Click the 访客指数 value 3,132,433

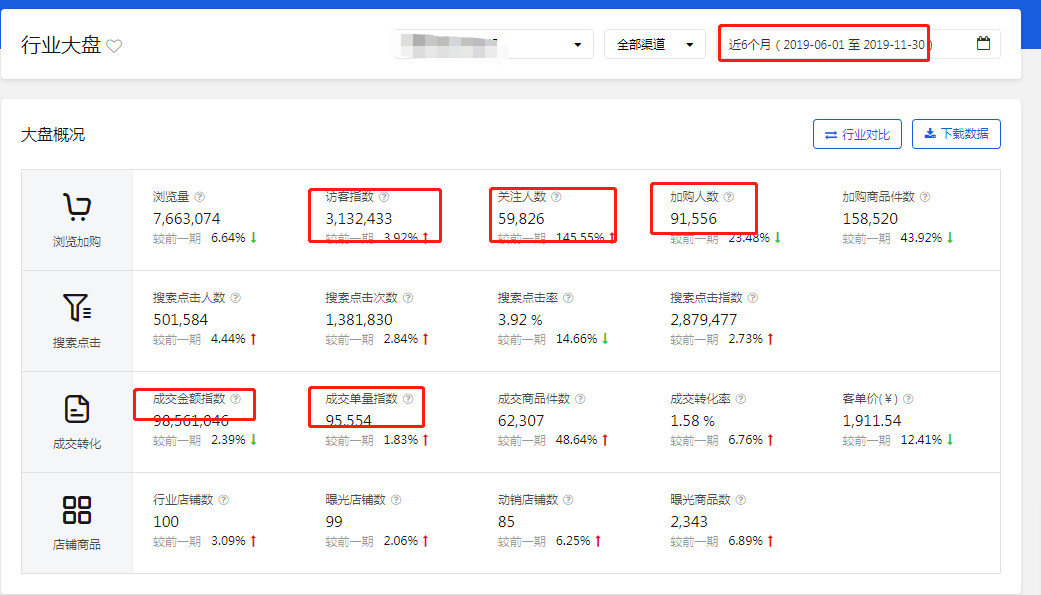pyautogui.click(x=358, y=219)
